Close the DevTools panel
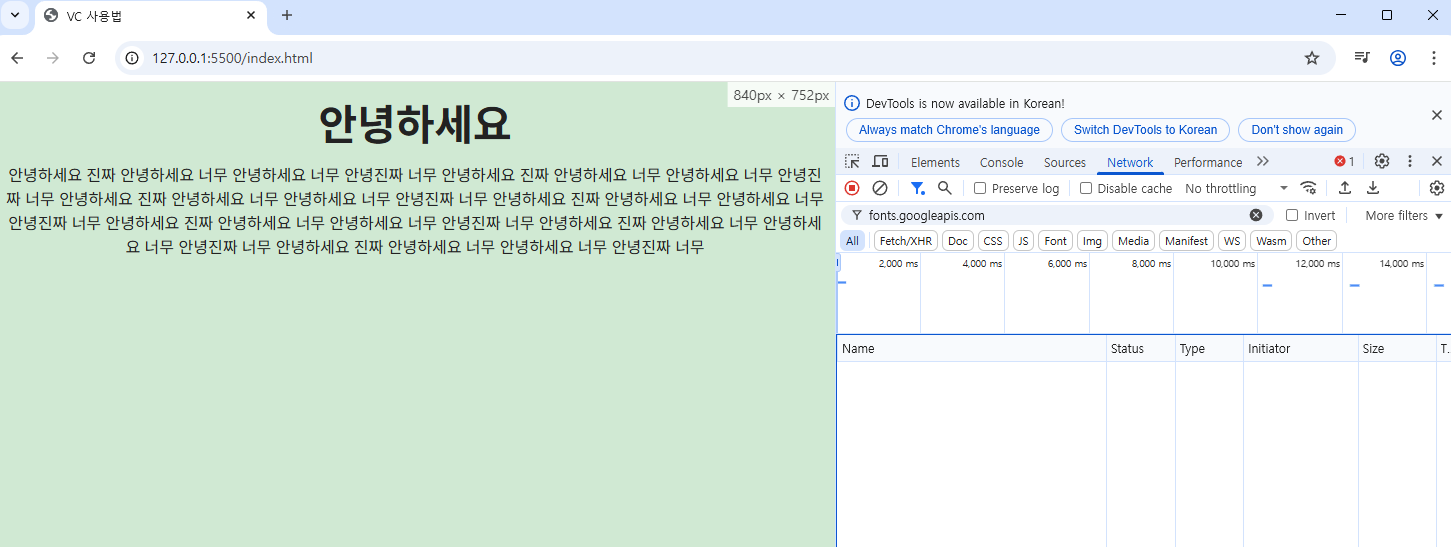The width and height of the screenshot is (1451, 547). pyautogui.click(x=1437, y=161)
